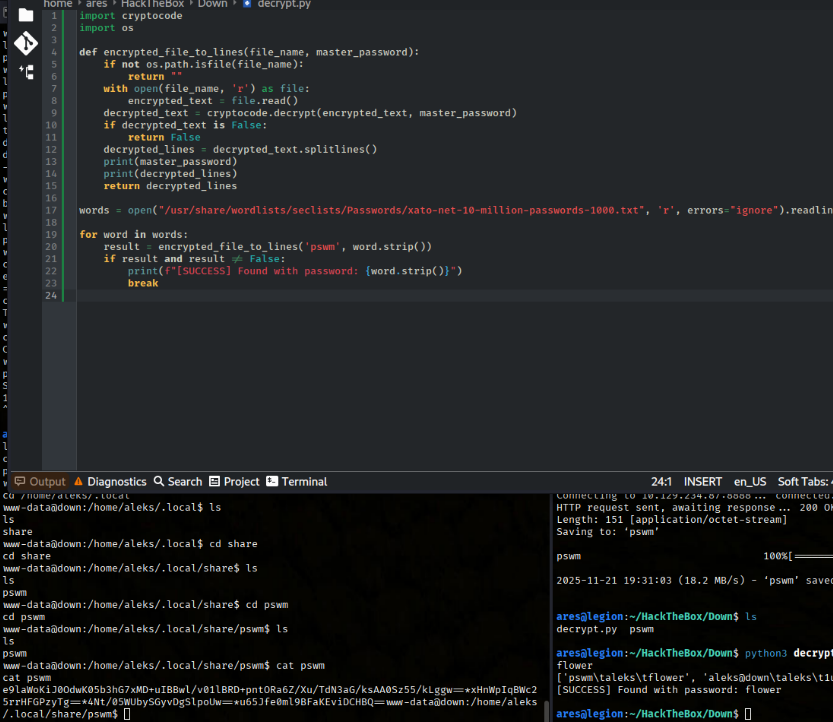Click the wordlist path string on line 17
This screenshot has height=722, width=833.
(x=401, y=210)
